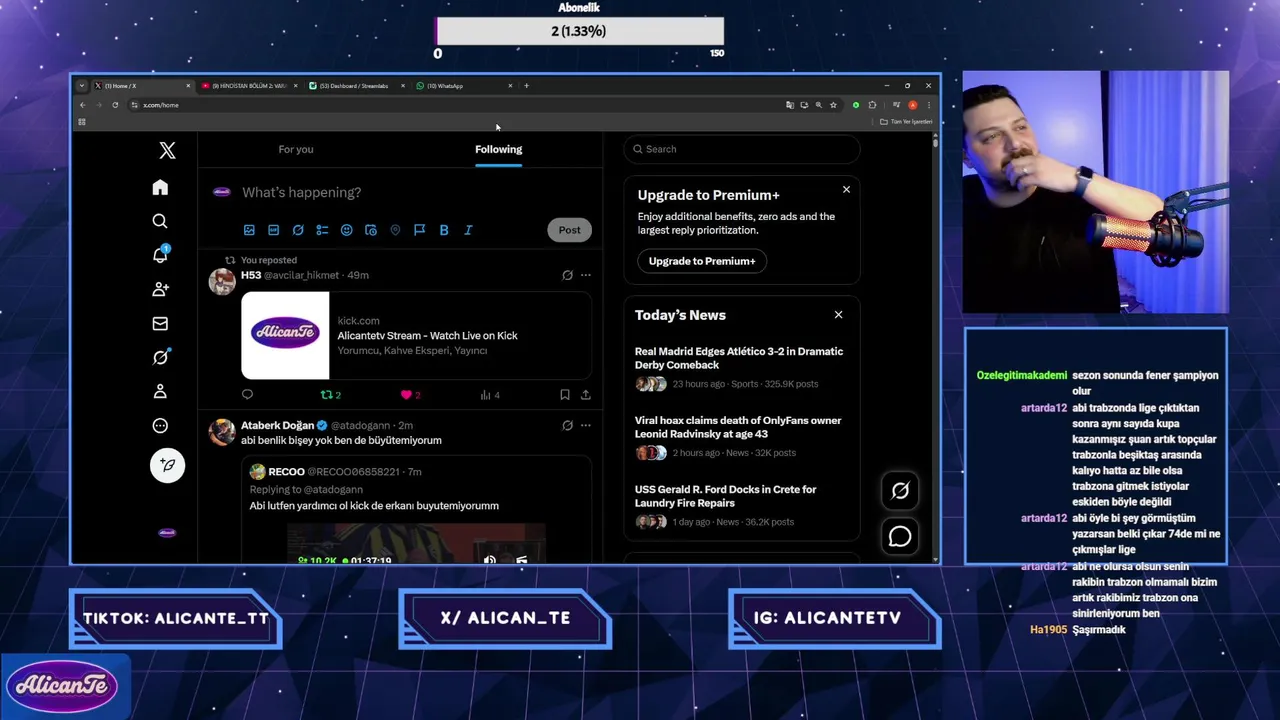The image size is (1280, 720).
Task: Switch to the Dashboard / Streamlabs tab
Action: [356, 86]
